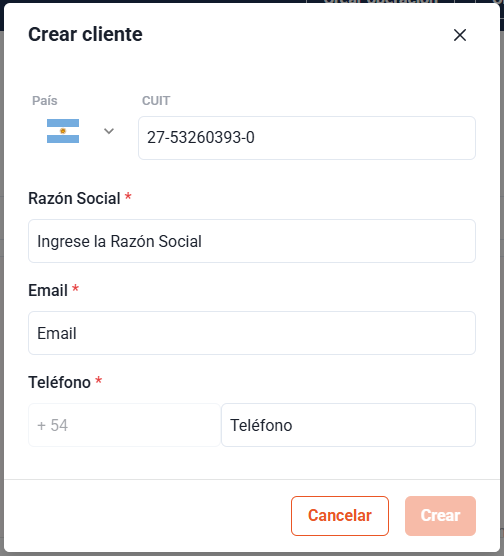Viewport: 504px width, 556px height.
Task: Click the Crear cliente dialog title
Action: [85, 34]
